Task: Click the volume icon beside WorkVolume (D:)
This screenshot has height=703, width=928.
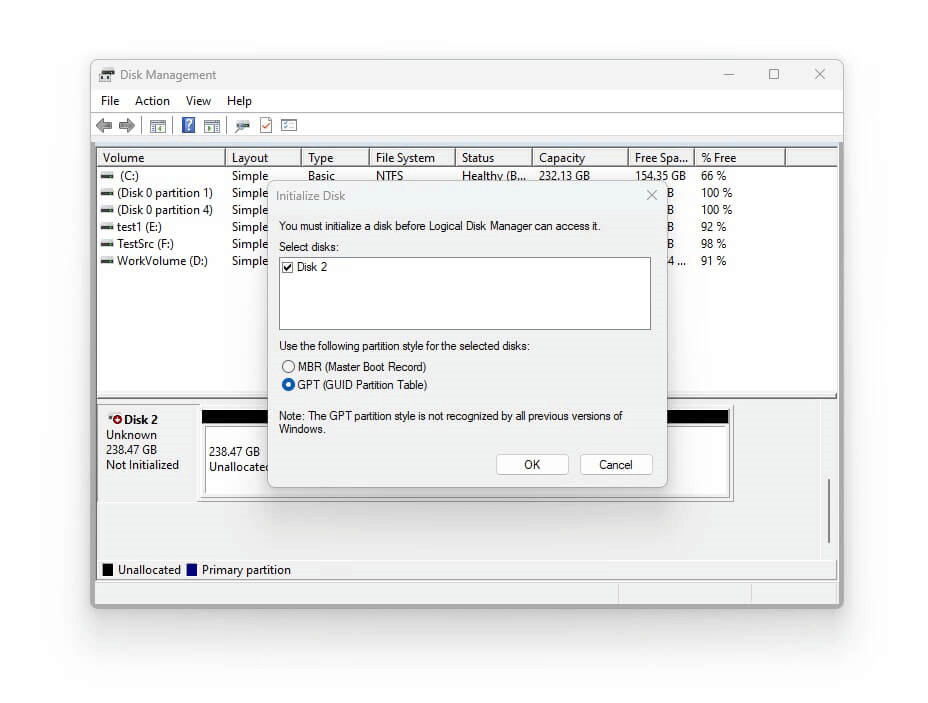Action: tap(106, 261)
